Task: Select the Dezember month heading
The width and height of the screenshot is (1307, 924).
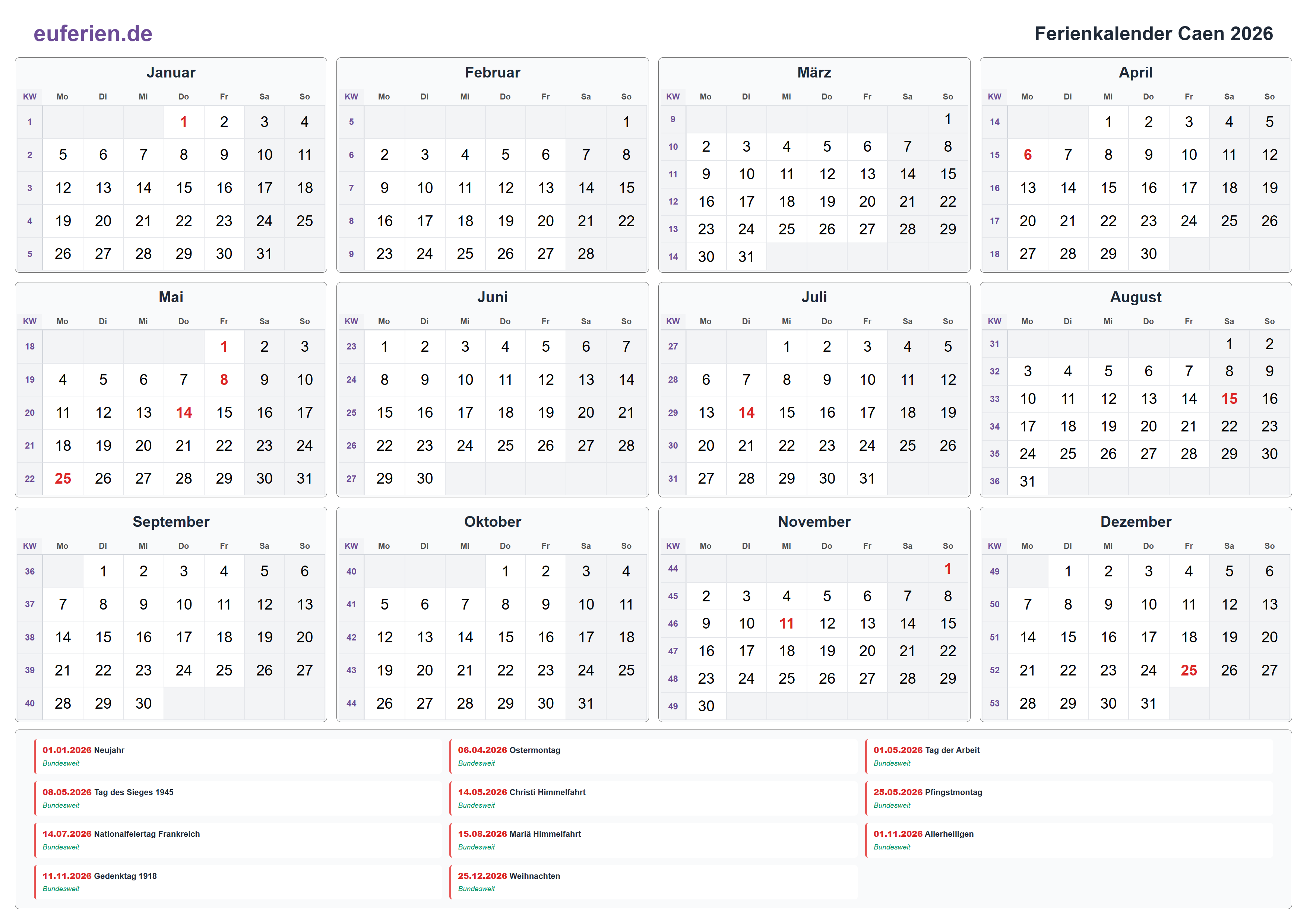Action: 1136,522
